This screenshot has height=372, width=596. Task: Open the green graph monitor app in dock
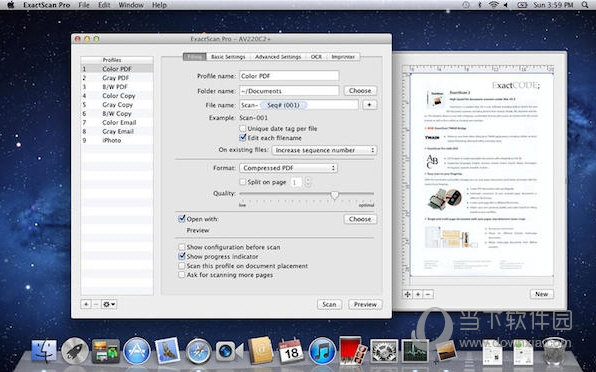pos(415,351)
